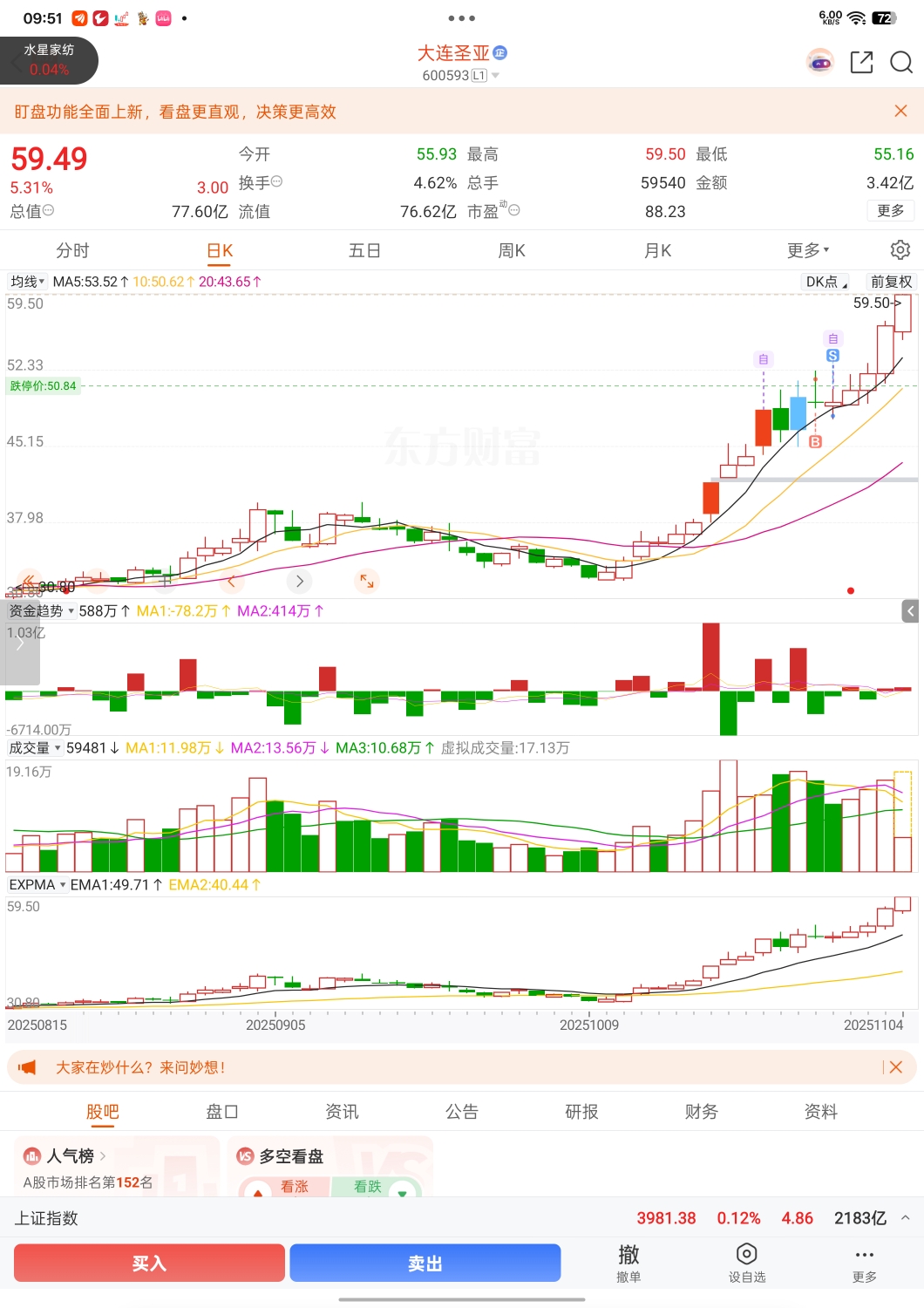The width and height of the screenshot is (924, 1308).
Task: Move chart forward with right chevron circle
Action: click(x=299, y=581)
